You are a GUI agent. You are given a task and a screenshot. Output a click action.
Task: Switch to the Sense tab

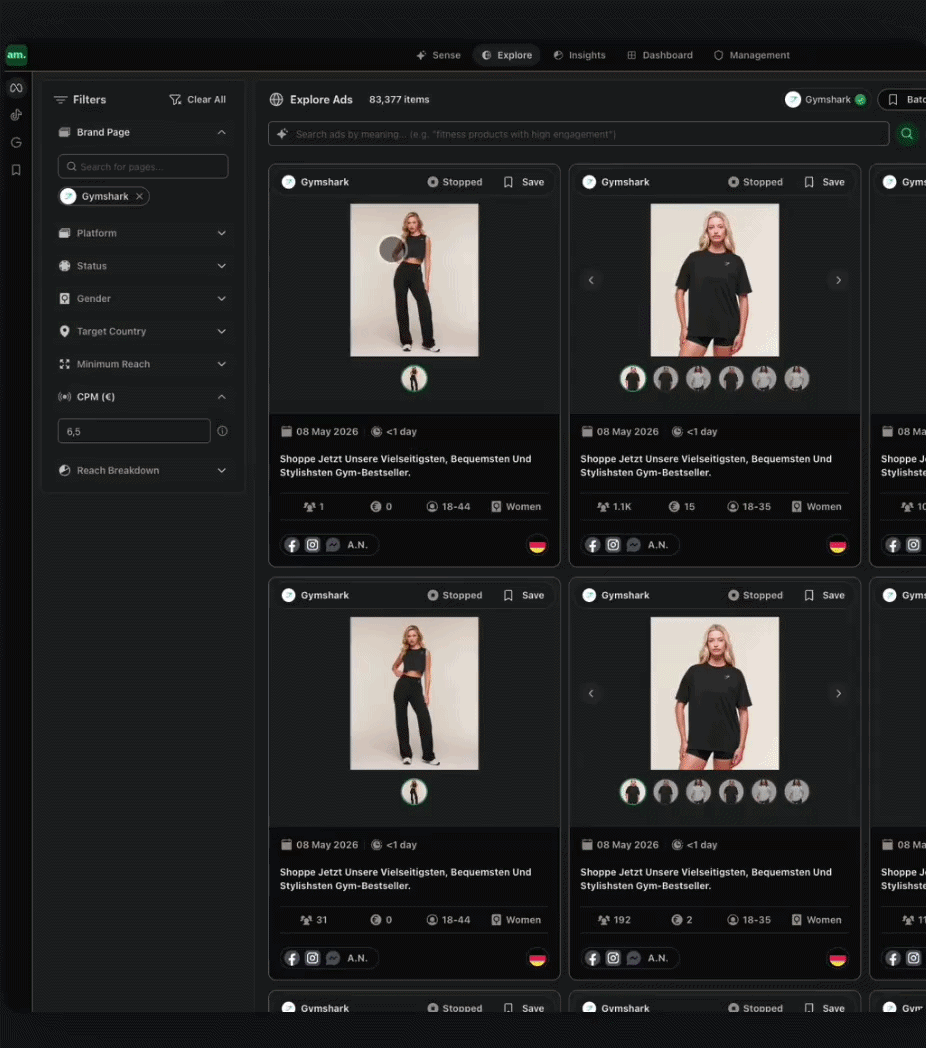coord(439,55)
